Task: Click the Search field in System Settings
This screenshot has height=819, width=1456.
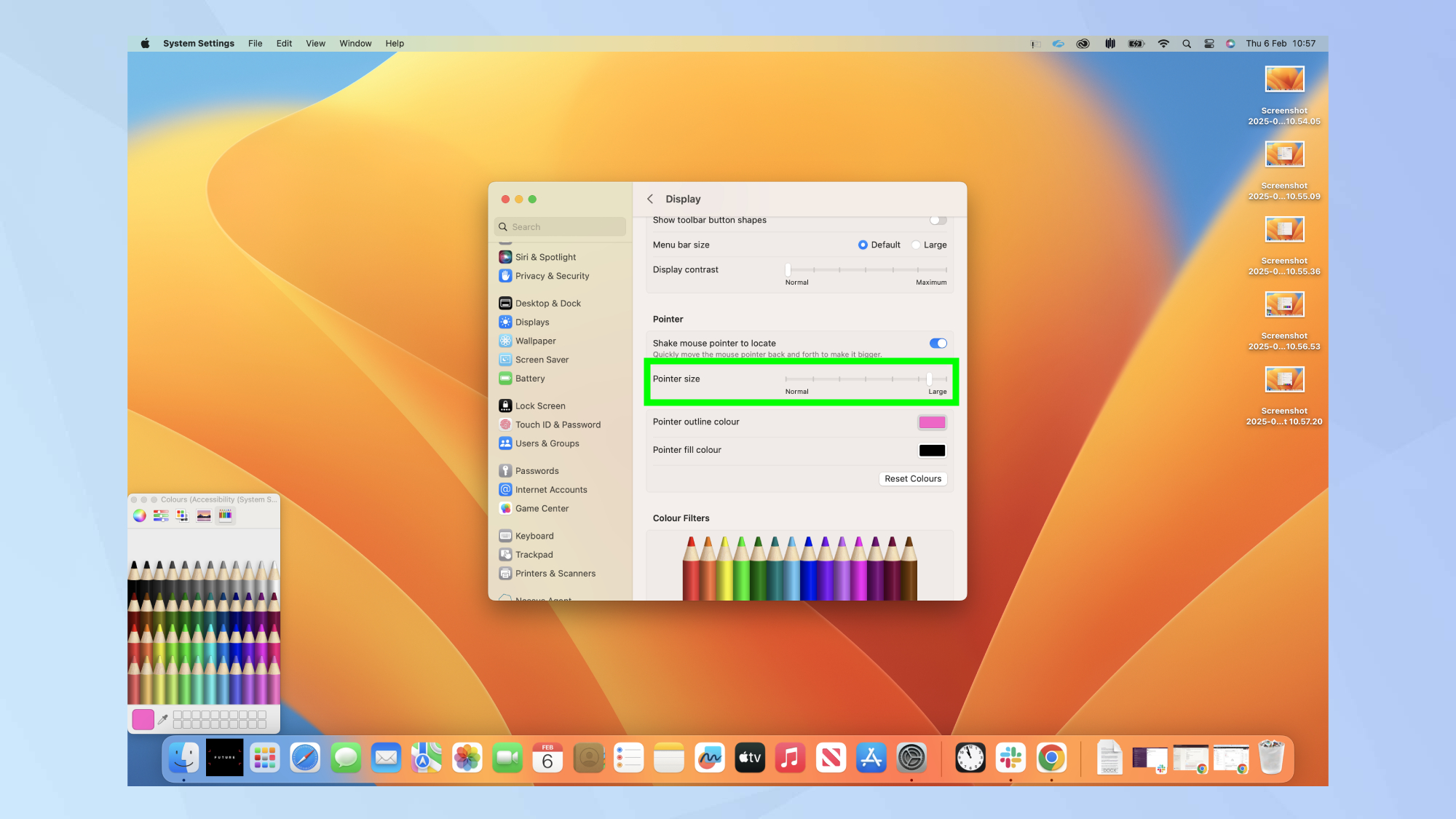Action: pyautogui.click(x=559, y=226)
